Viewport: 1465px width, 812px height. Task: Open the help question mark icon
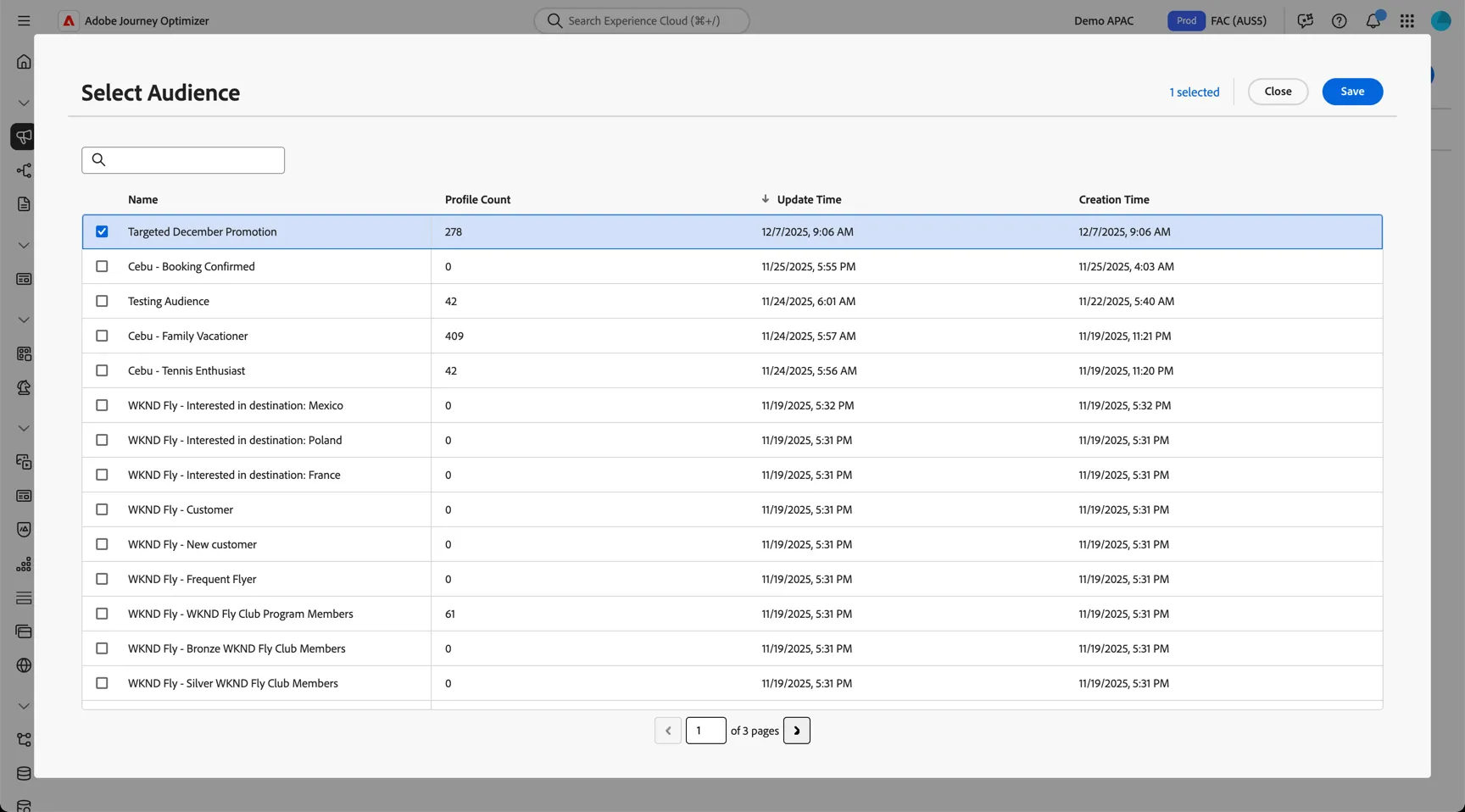(x=1339, y=20)
